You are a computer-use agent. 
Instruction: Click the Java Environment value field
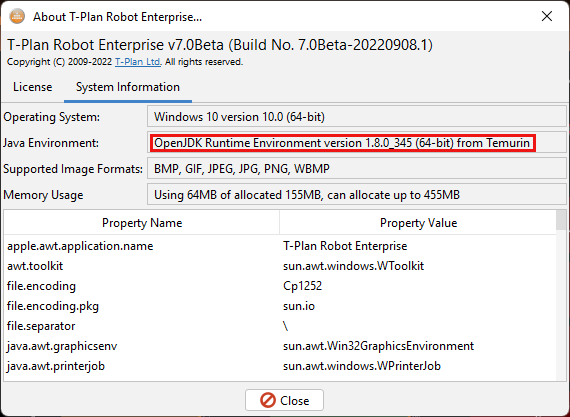357,143
